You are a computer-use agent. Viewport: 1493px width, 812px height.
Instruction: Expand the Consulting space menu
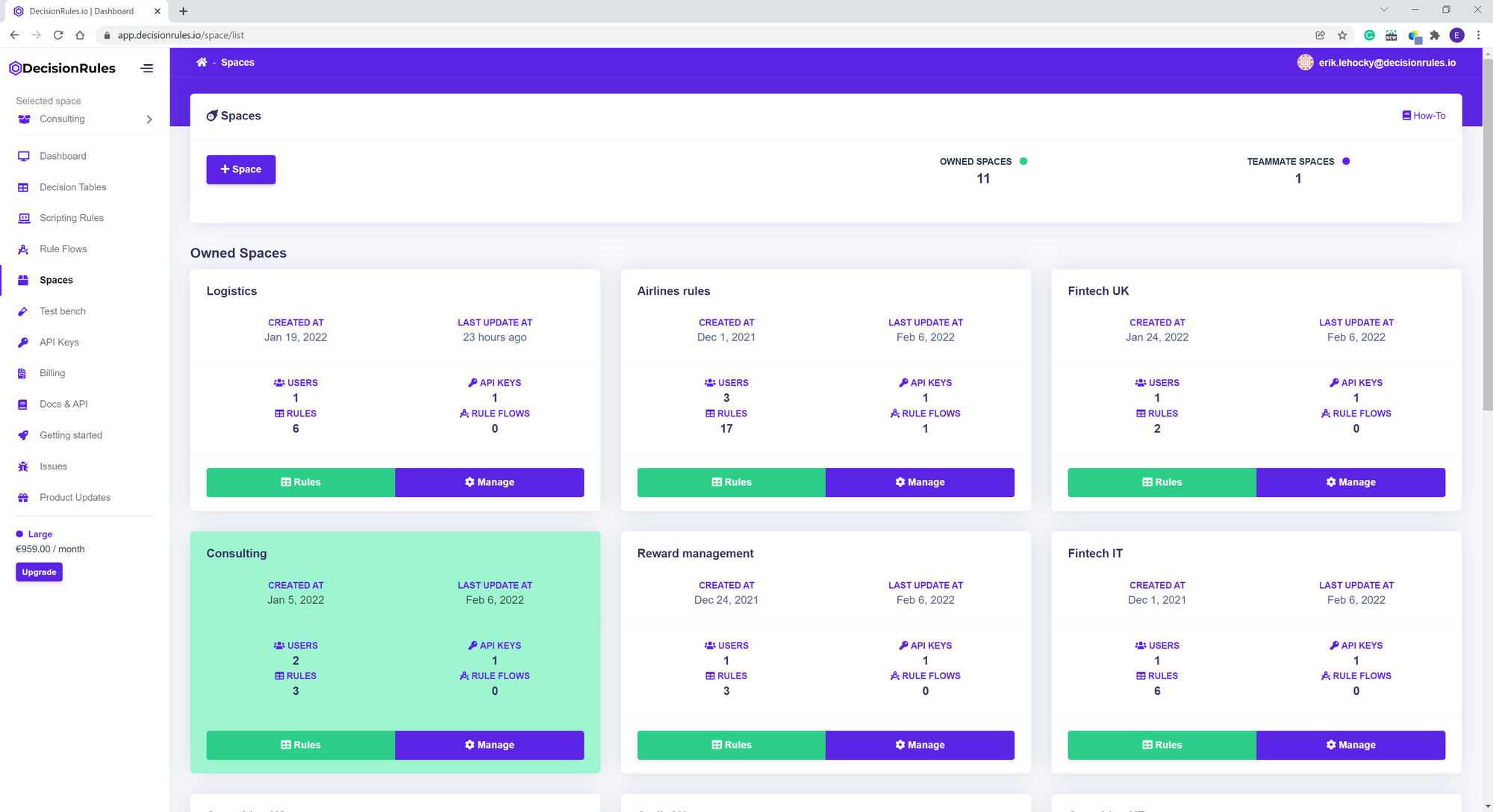148,119
